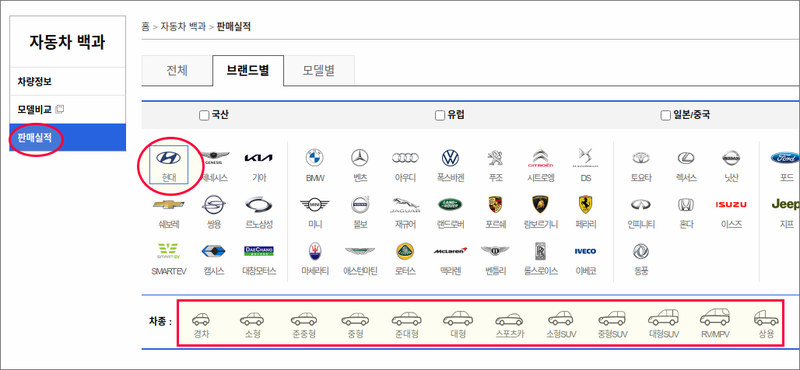Screen dimensions: 800x370
Task: Filter by 대형 car type icon
Action: coord(458,319)
